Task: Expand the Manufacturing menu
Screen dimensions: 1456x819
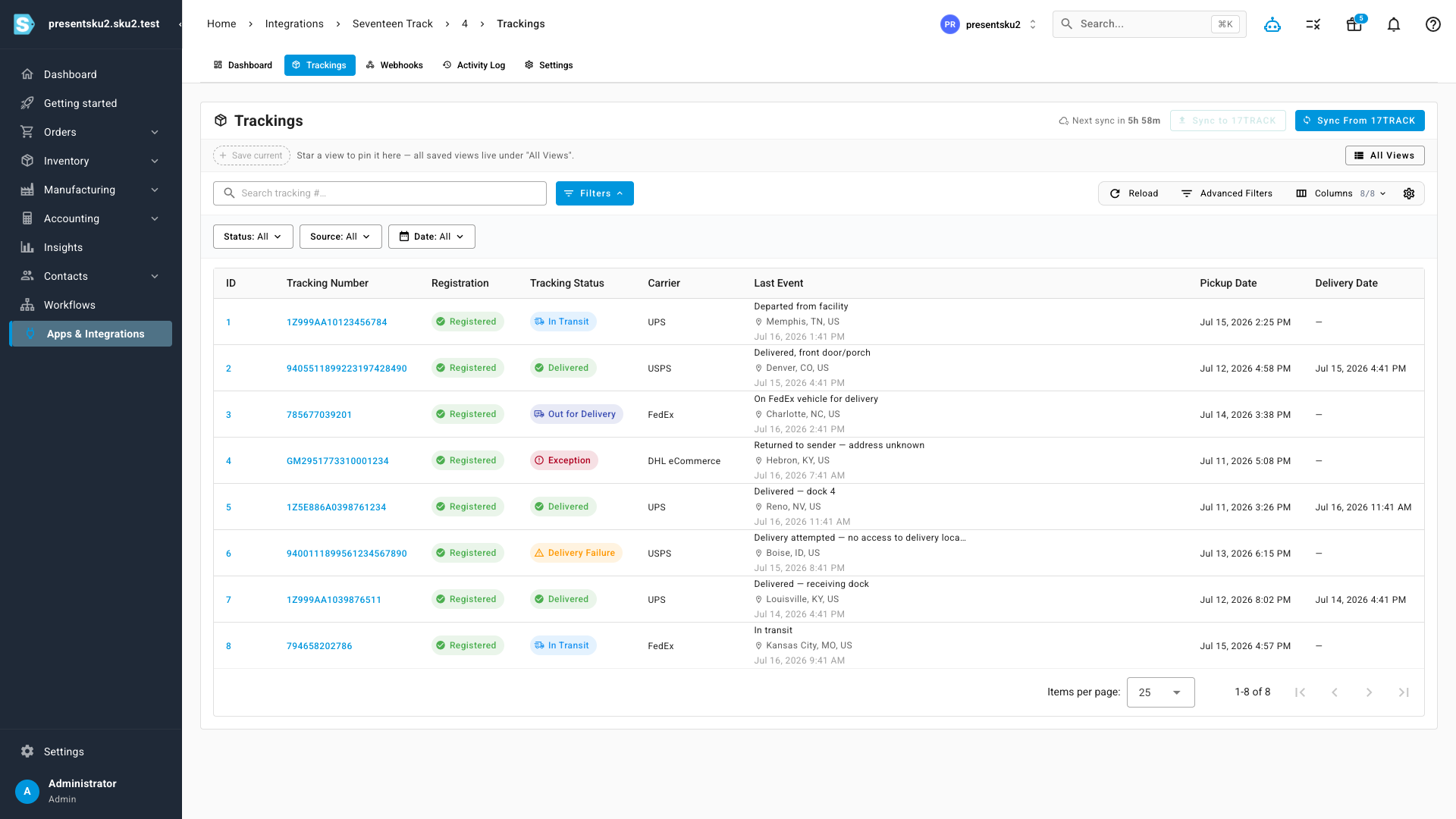Action: click(91, 190)
